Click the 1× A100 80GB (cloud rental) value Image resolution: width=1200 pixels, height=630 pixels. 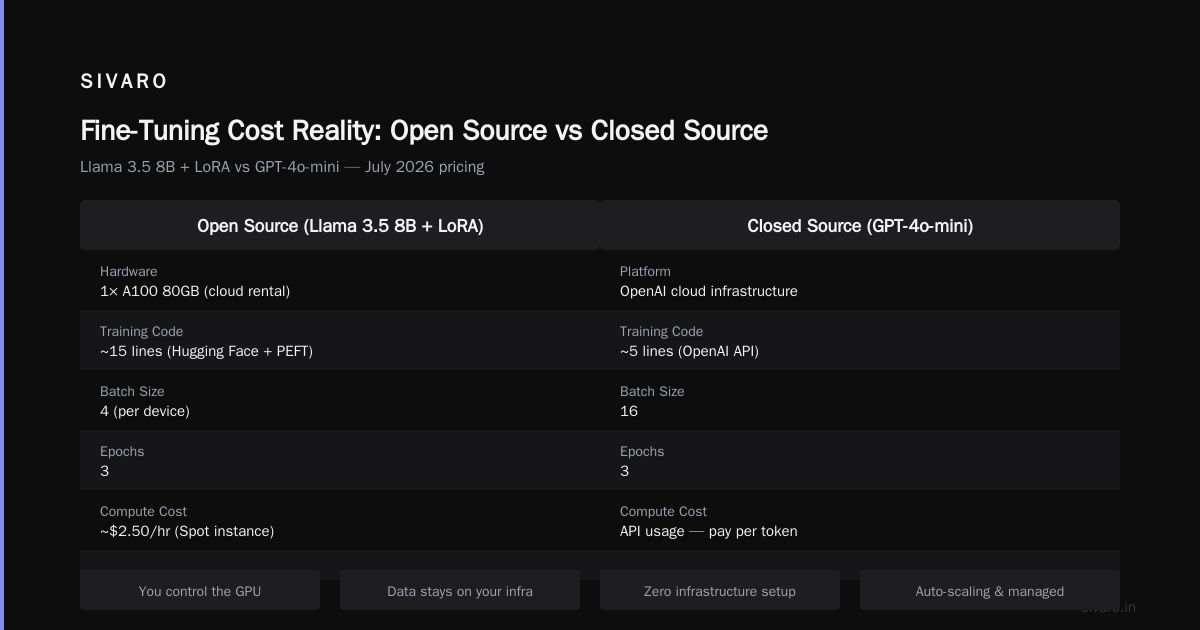pyautogui.click(x=195, y=292)
